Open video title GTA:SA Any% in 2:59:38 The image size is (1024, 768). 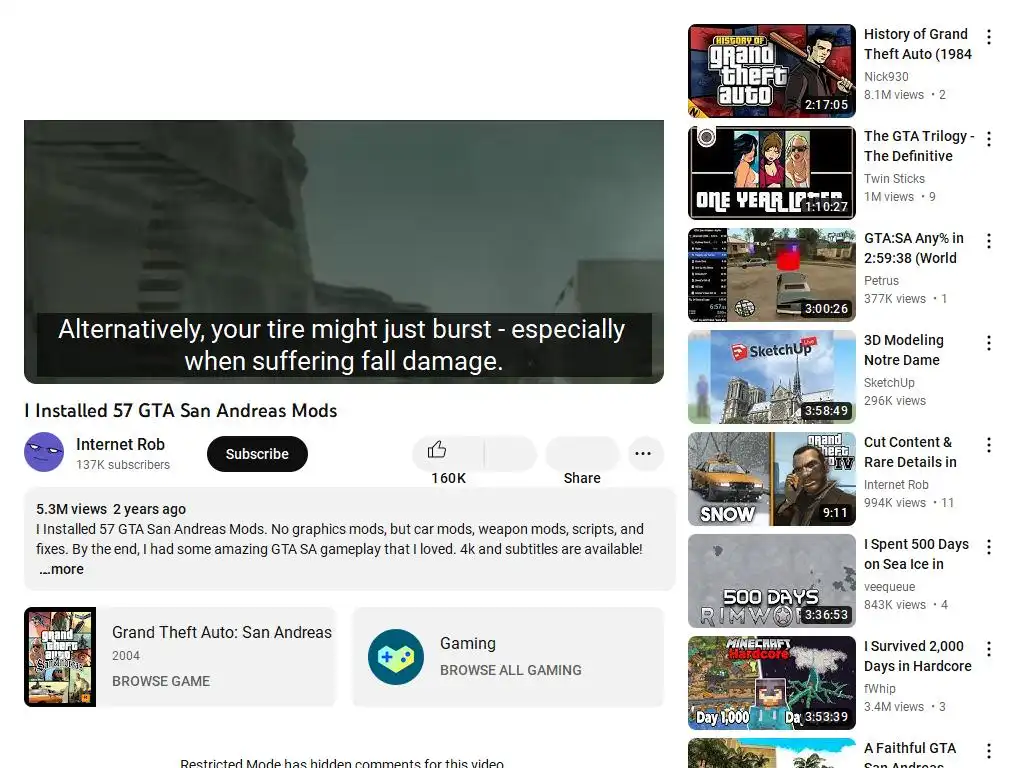pyautogui.click(x=914, y=248)
